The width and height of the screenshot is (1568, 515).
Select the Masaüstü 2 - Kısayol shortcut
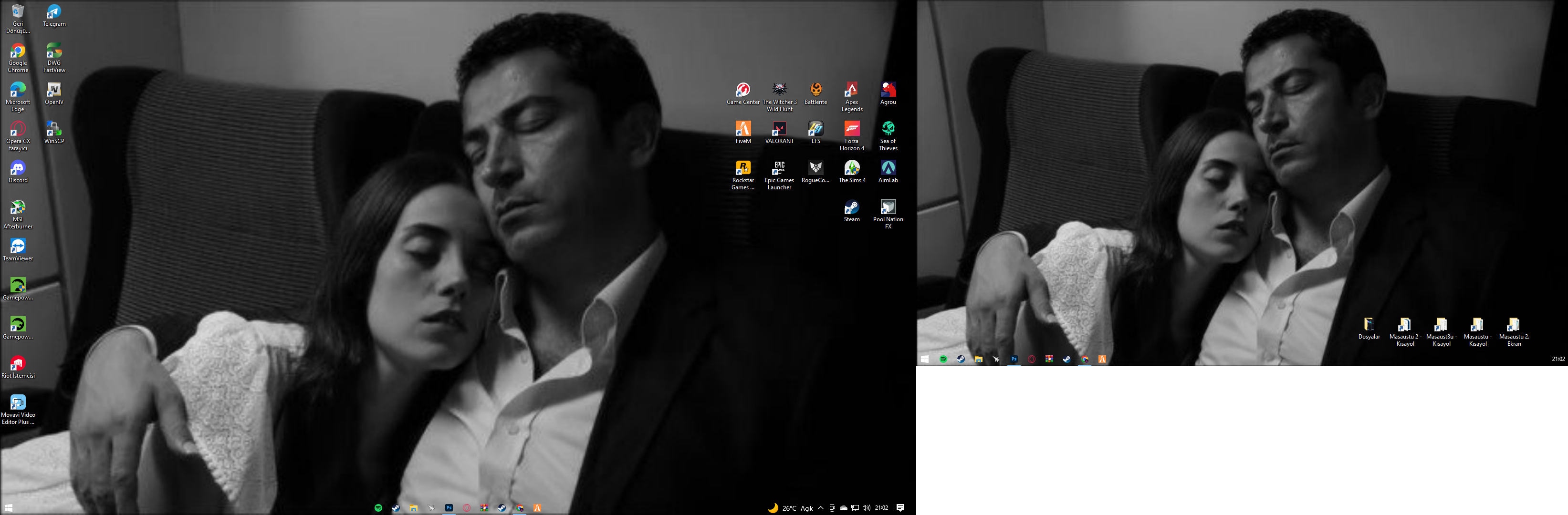click(1405, 332)
